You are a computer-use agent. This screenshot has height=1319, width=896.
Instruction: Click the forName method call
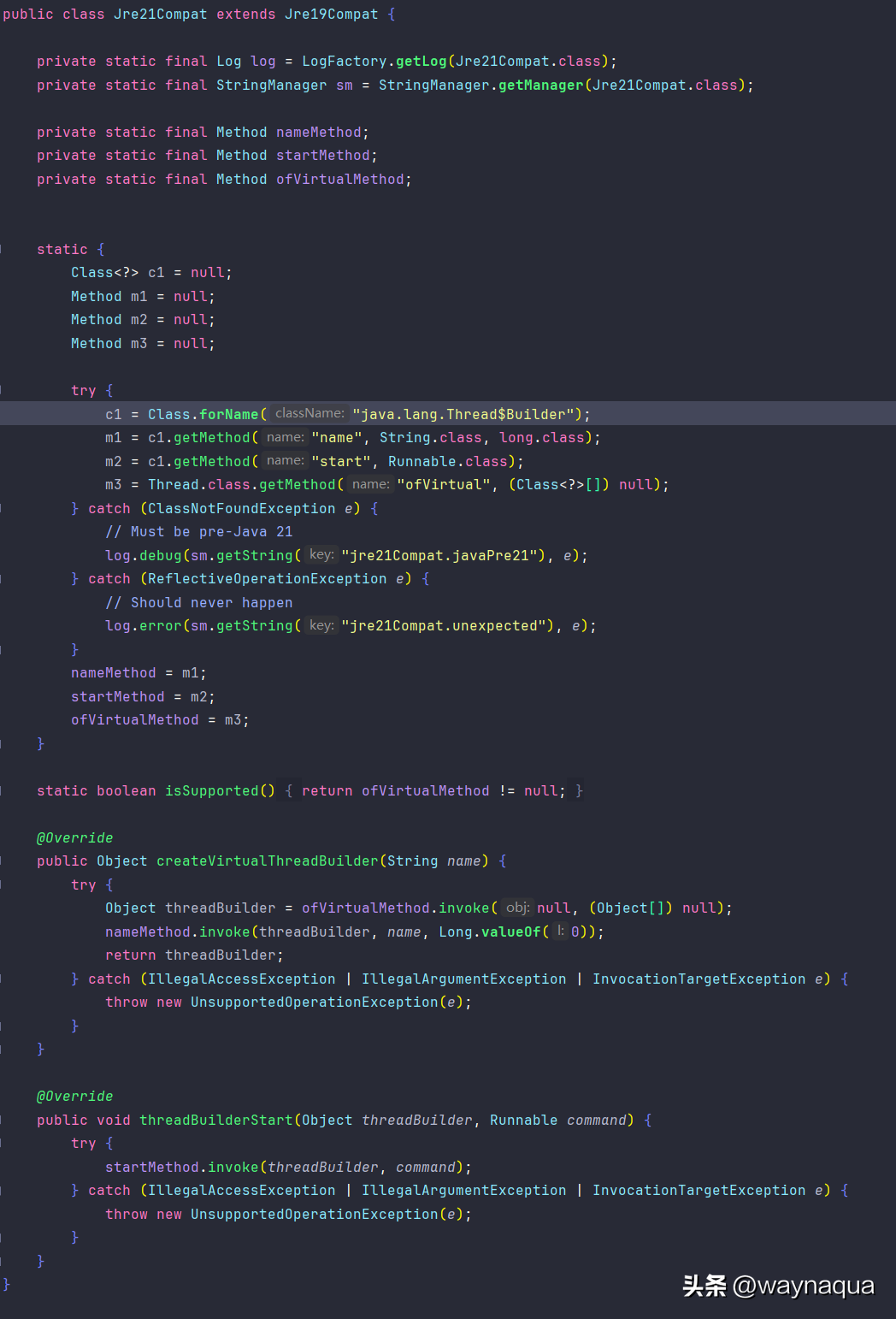(229, 415)
